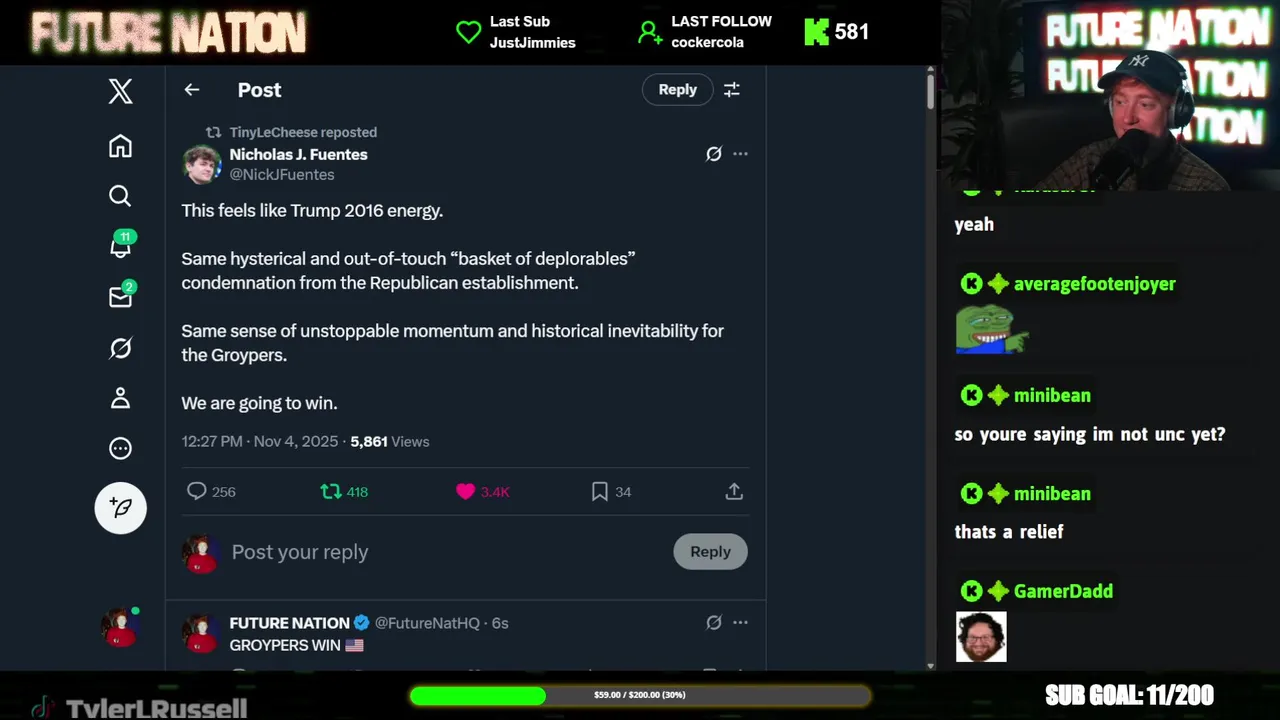Click JustJimmies last sub name
This screenshot has height=720, width=1280.
click(x=532, y=42)
